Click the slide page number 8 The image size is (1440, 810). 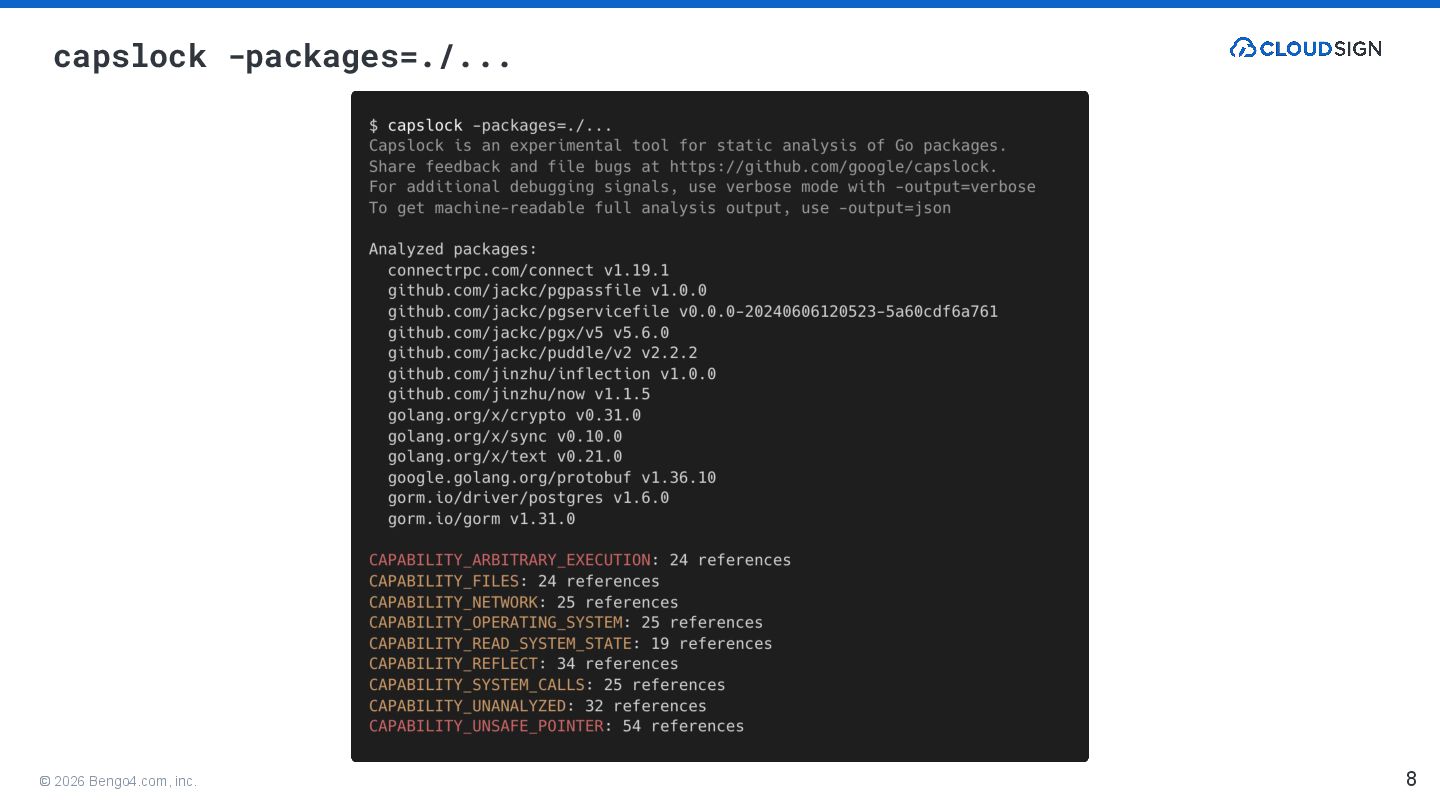pos(1411,779)
